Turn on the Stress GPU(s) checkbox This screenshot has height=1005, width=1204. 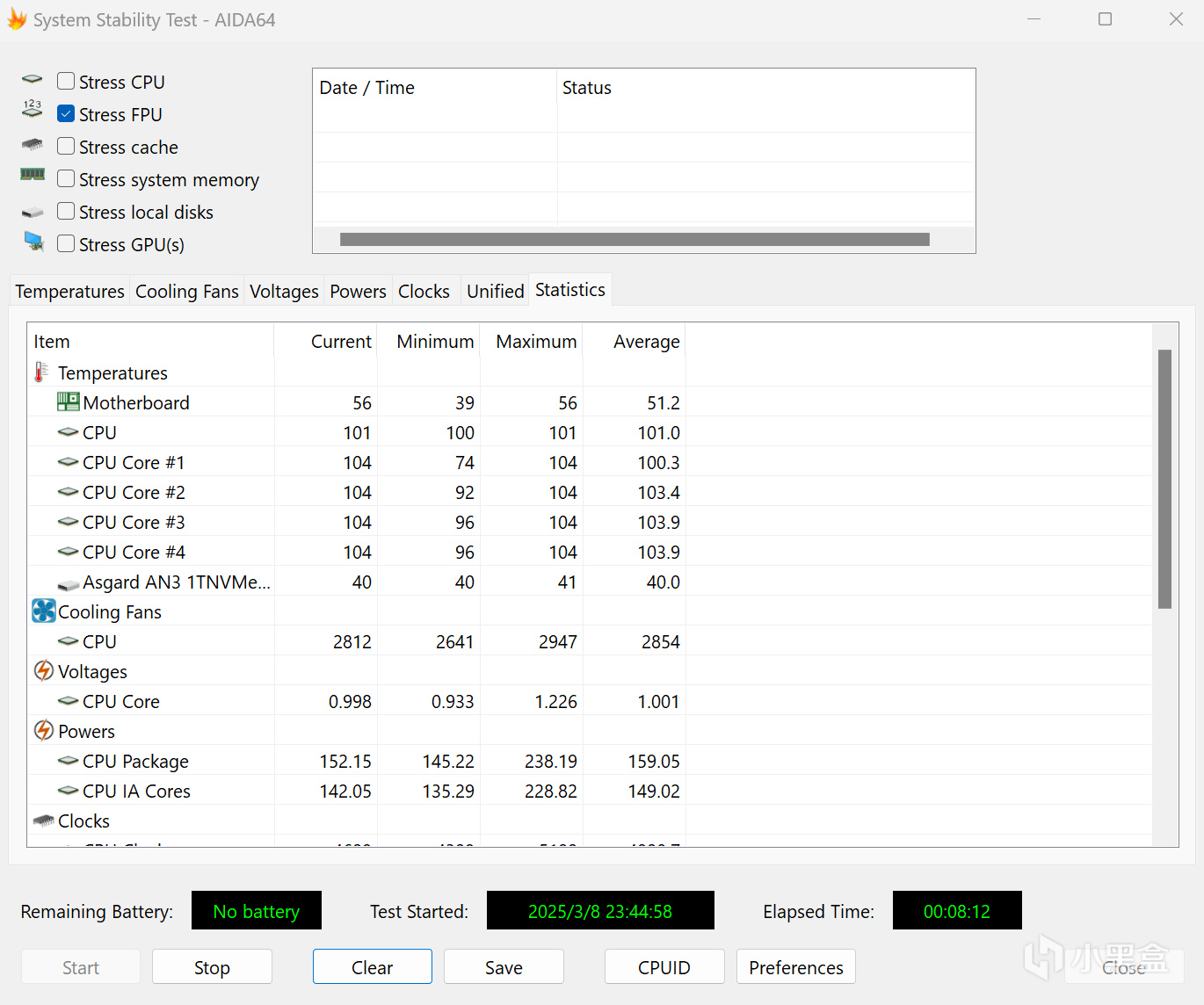[x=66, y=243]
